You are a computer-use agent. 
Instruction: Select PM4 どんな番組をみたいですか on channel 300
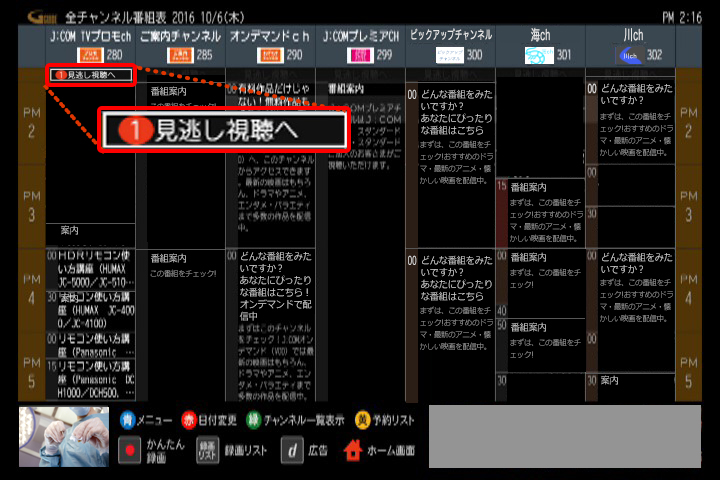click(x=450, y=325)
